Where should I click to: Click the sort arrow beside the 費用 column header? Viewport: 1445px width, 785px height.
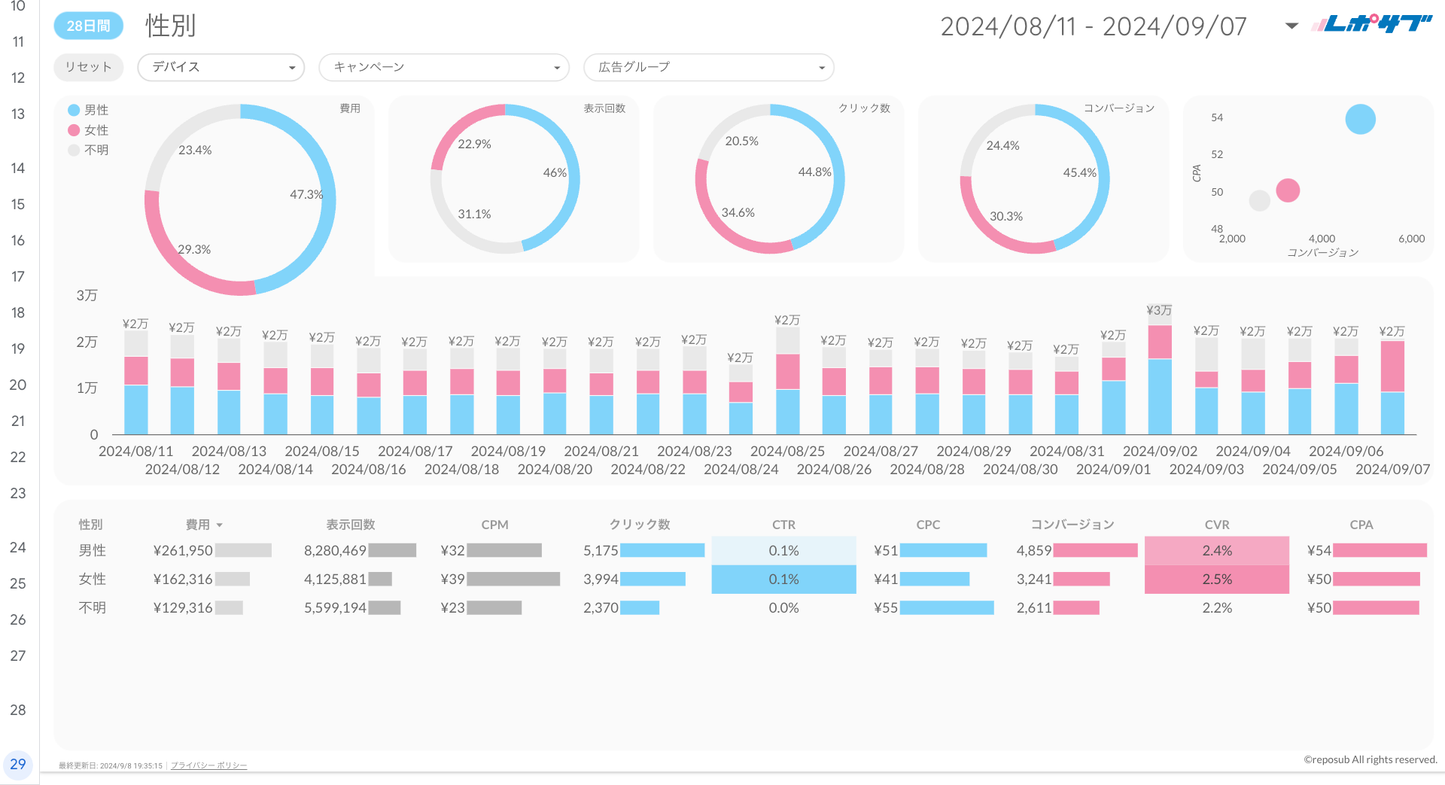click(220, 525)
